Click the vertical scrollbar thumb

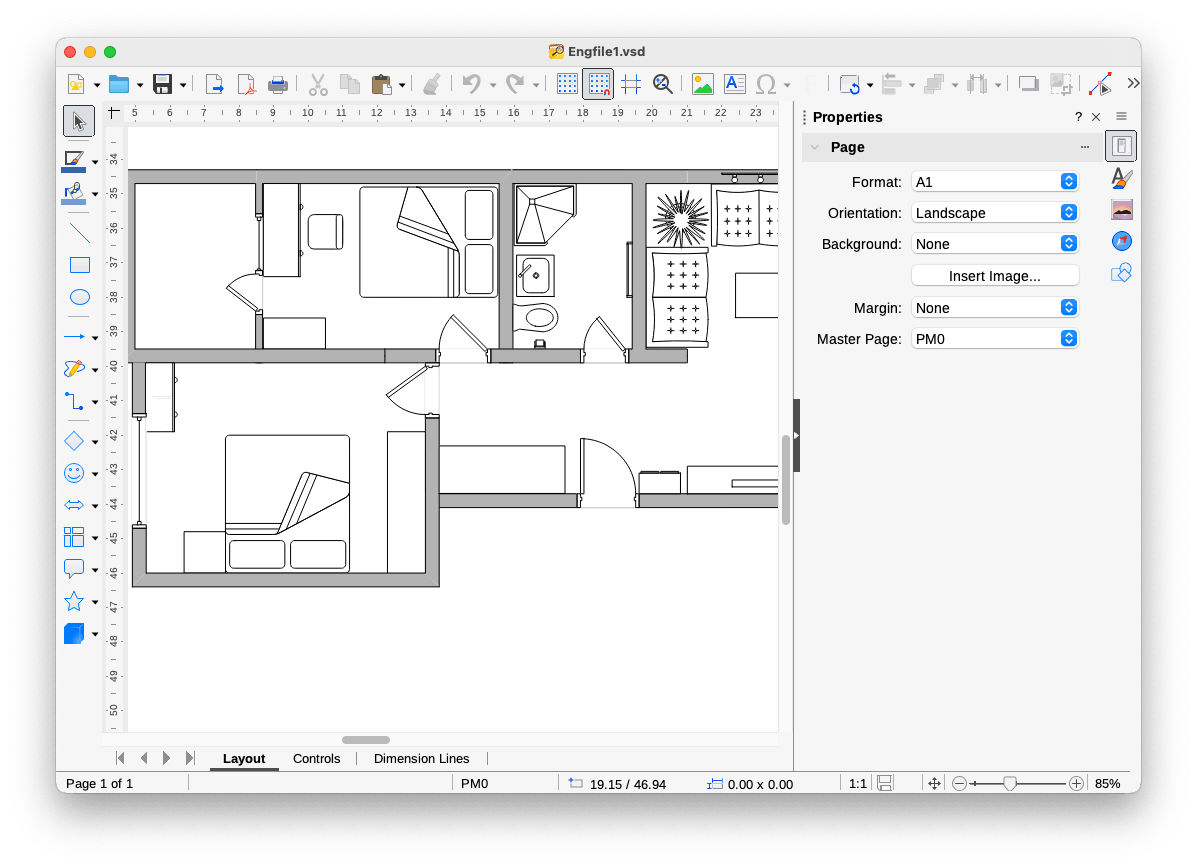coord(786,480)
